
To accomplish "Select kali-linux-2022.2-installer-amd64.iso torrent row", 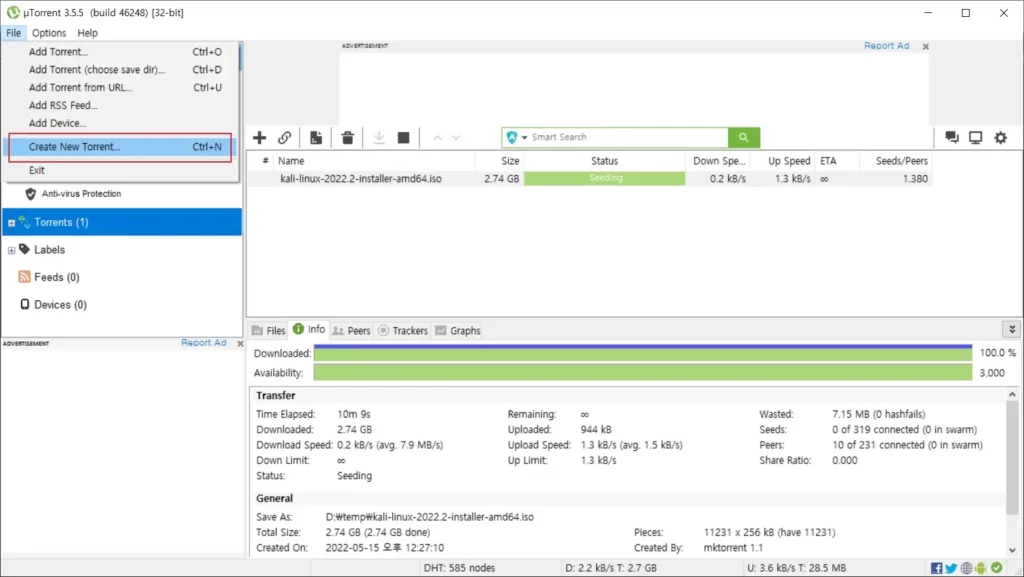I will [x=590, y=179].
